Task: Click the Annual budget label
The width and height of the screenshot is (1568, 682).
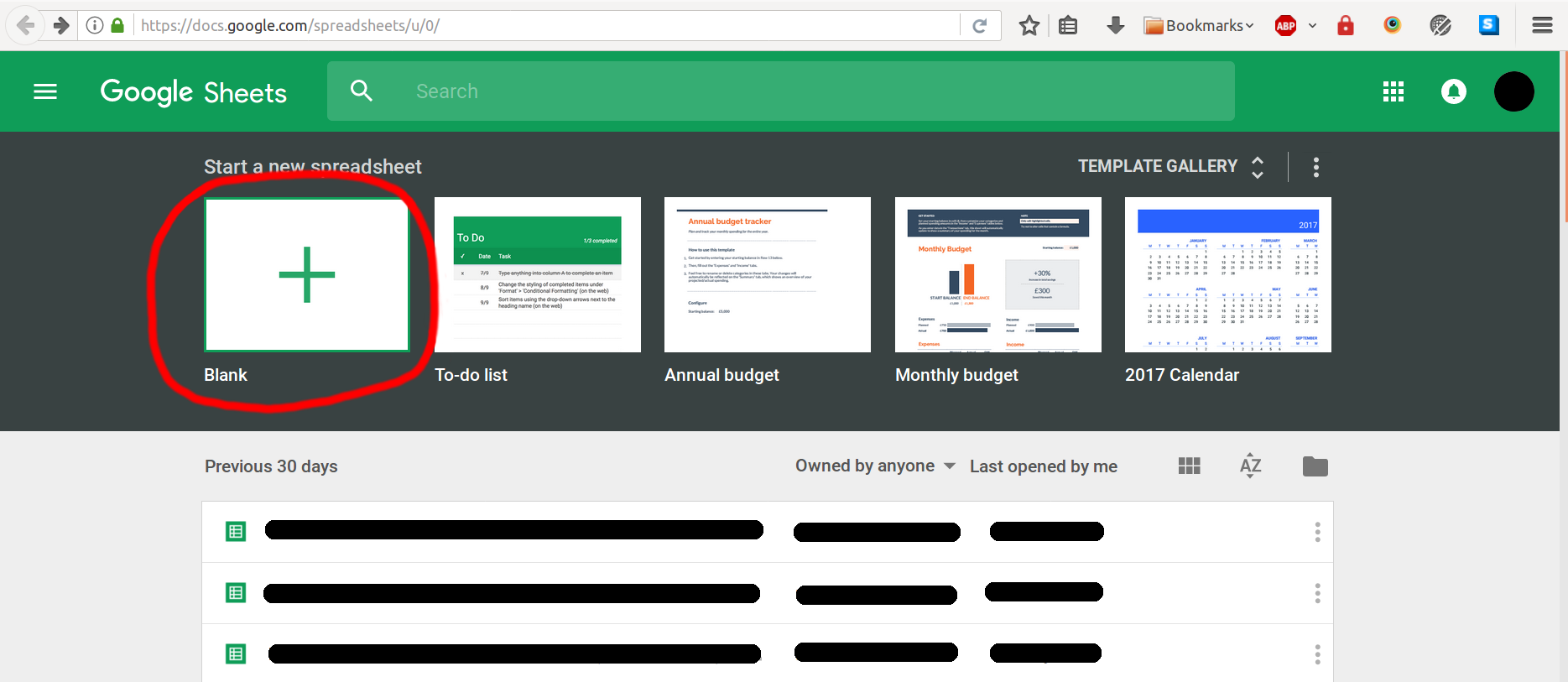Action: click(x=721, y=375)
